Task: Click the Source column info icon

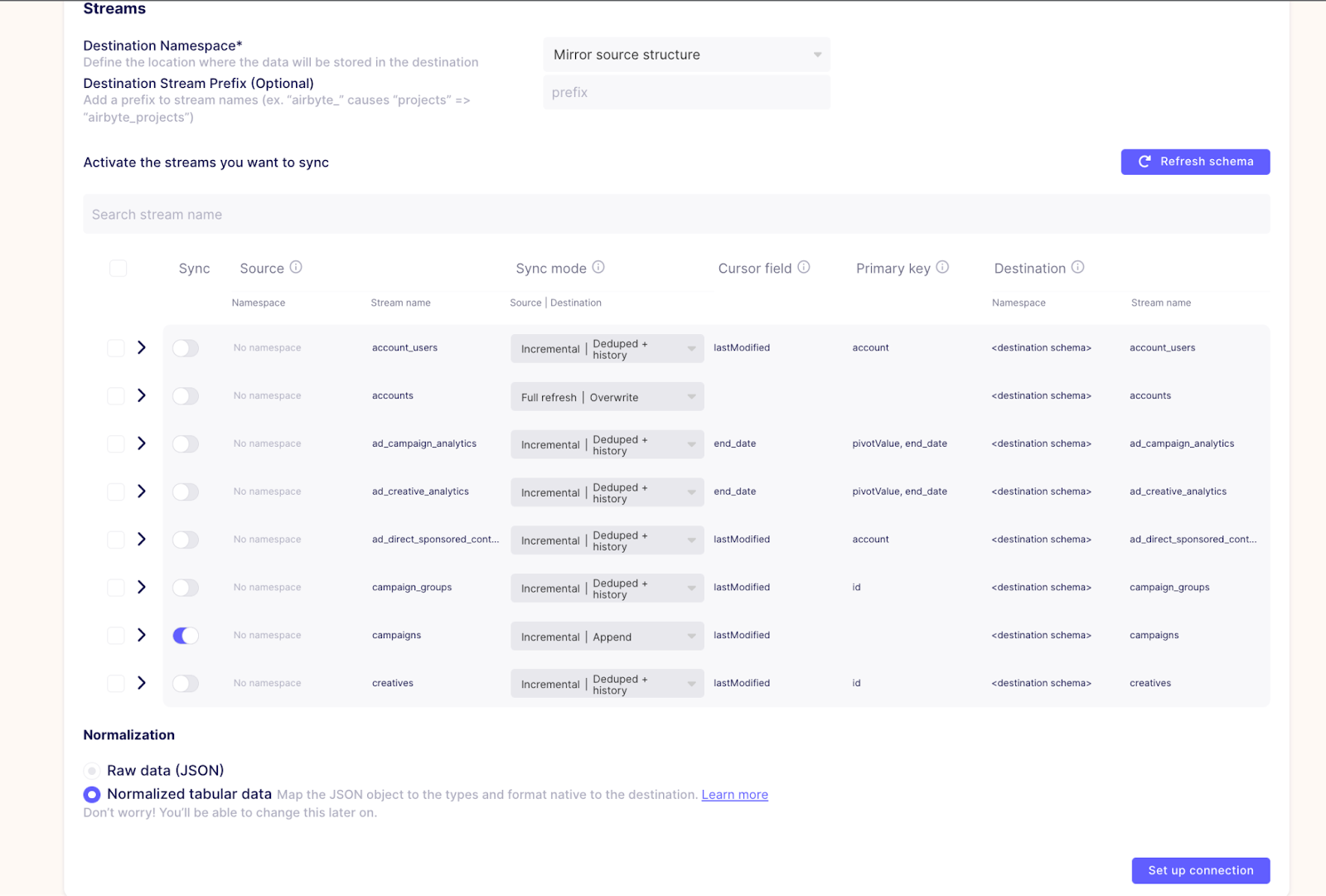Action: [x=296, y=268]
